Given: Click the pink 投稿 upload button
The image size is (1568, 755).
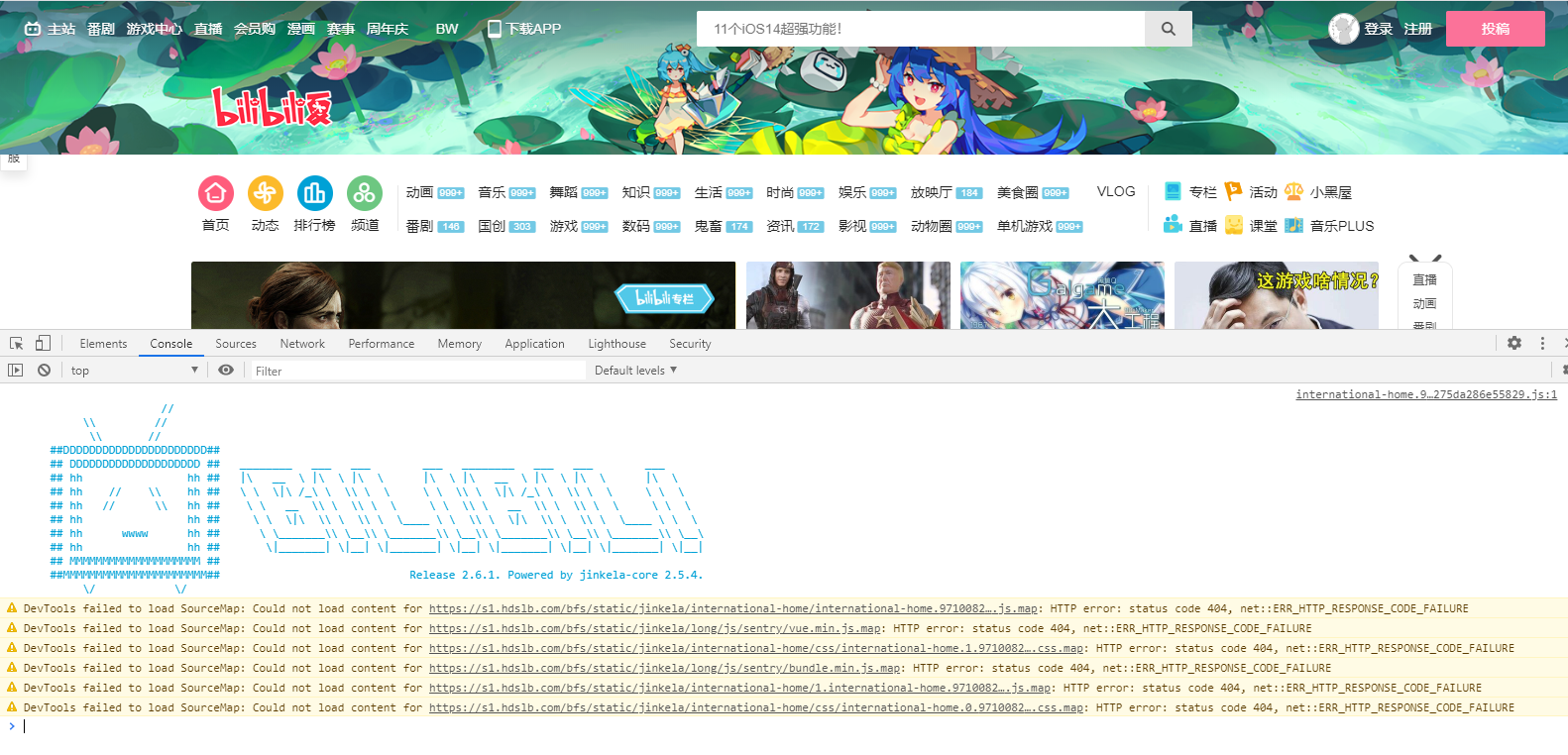Looking at the screenshot, I should click(1496, 29).
